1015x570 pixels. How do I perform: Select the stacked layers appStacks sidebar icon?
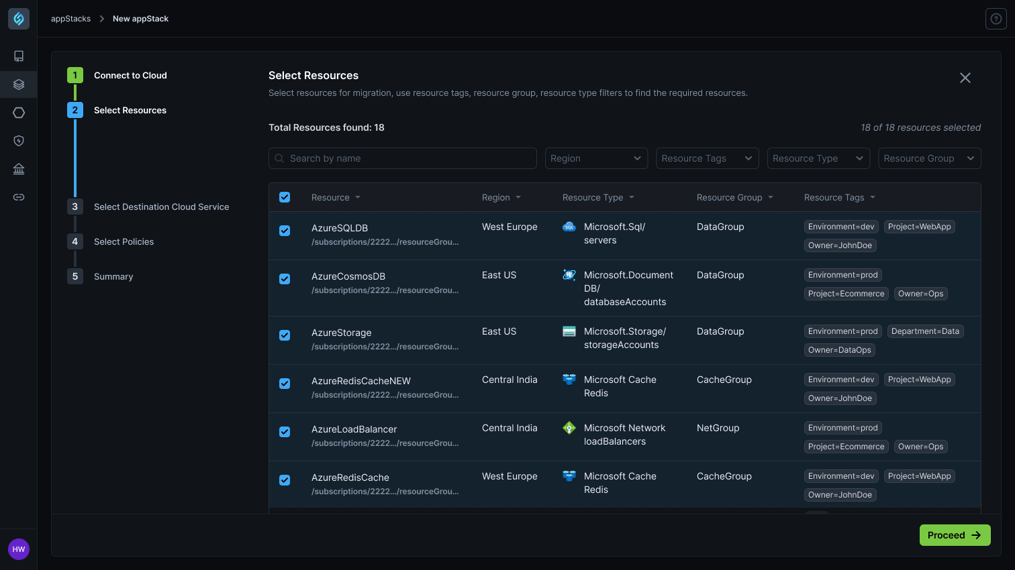(19, 84)
